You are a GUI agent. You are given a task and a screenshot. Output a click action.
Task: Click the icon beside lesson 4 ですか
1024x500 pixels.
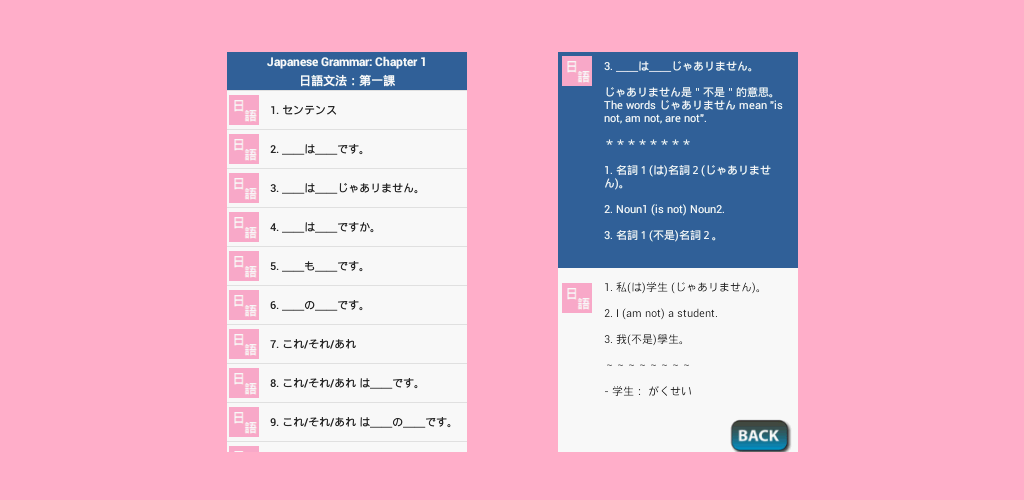(x=244, y=227)
